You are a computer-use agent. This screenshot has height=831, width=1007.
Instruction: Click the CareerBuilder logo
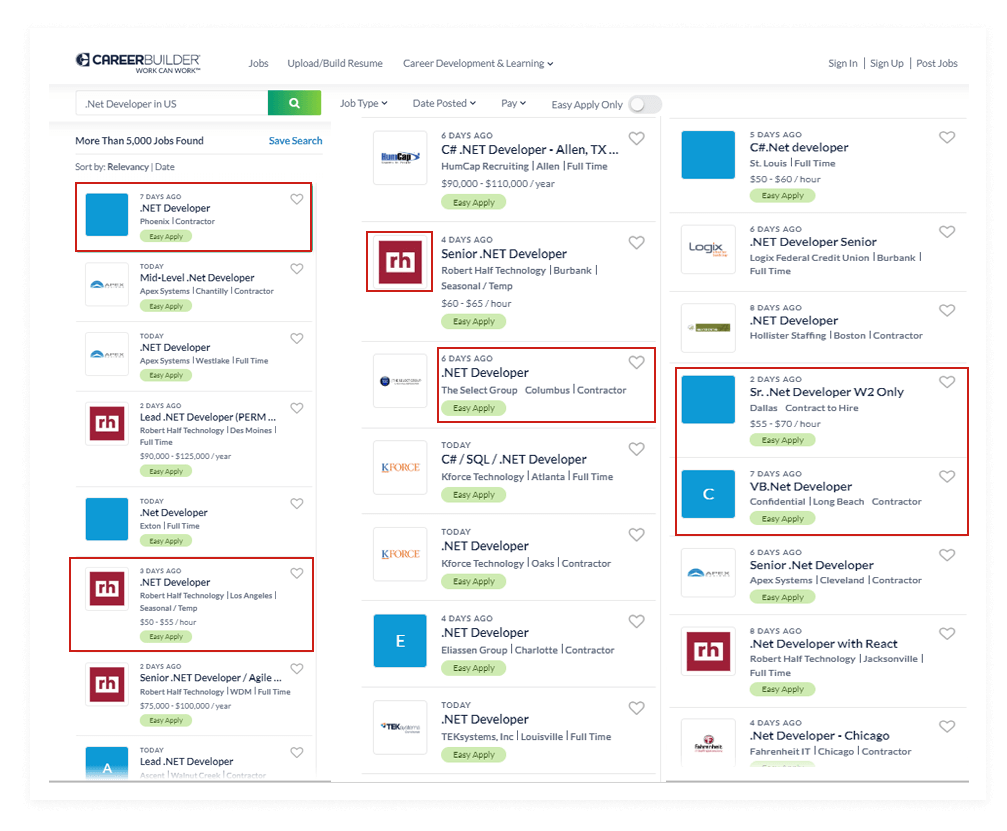[138, 63]
